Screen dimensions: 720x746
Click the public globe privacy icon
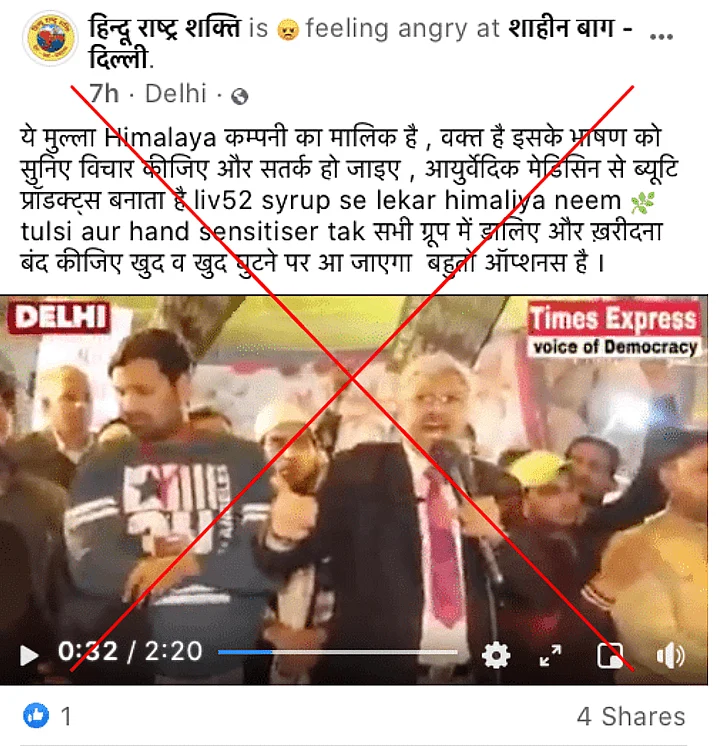(x=239, y=97)
